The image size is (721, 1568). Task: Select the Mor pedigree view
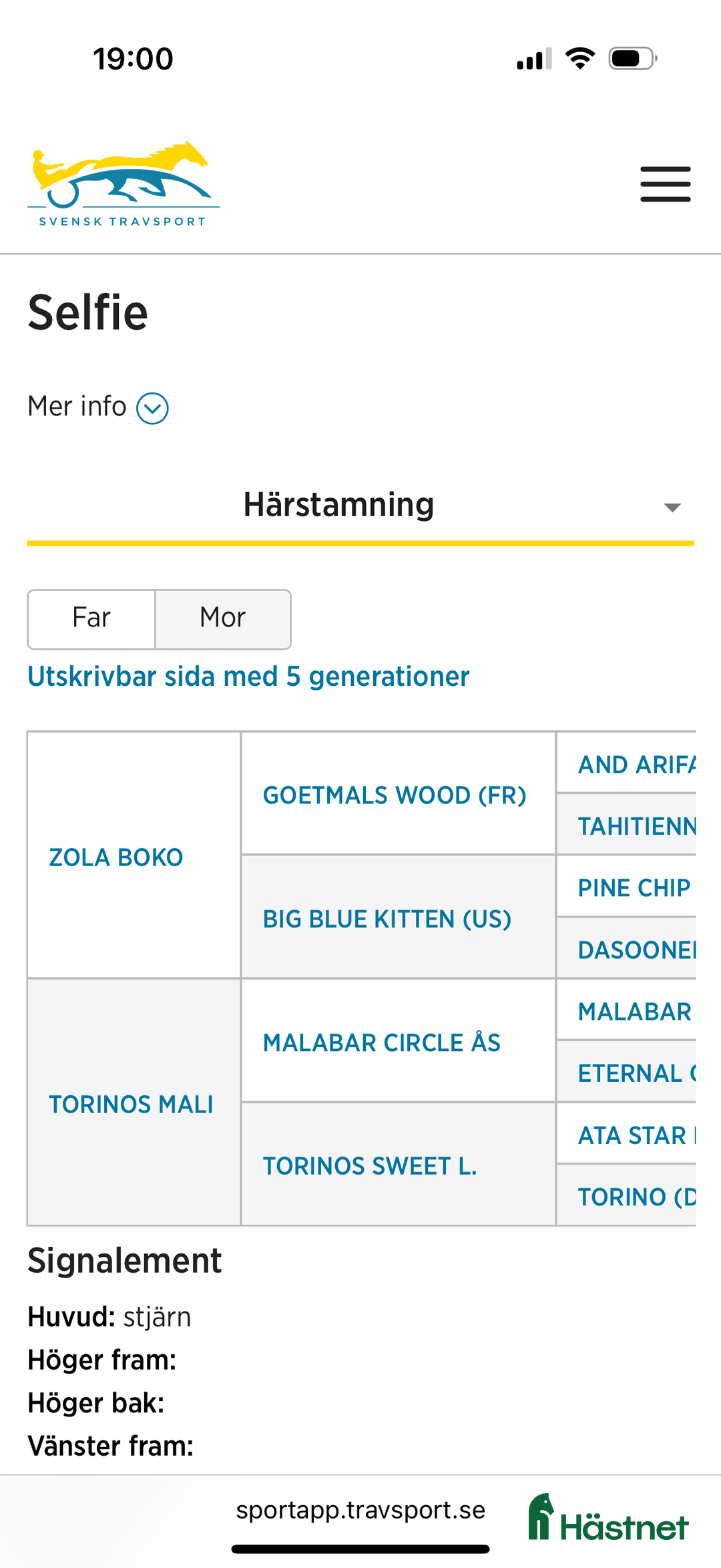coord(222,618)
